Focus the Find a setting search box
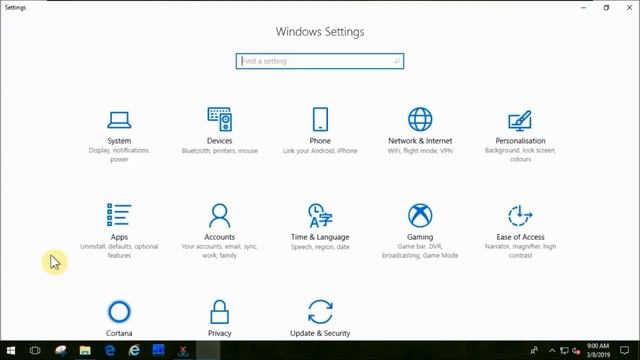The image size is (640, 360). coord(320,61)
